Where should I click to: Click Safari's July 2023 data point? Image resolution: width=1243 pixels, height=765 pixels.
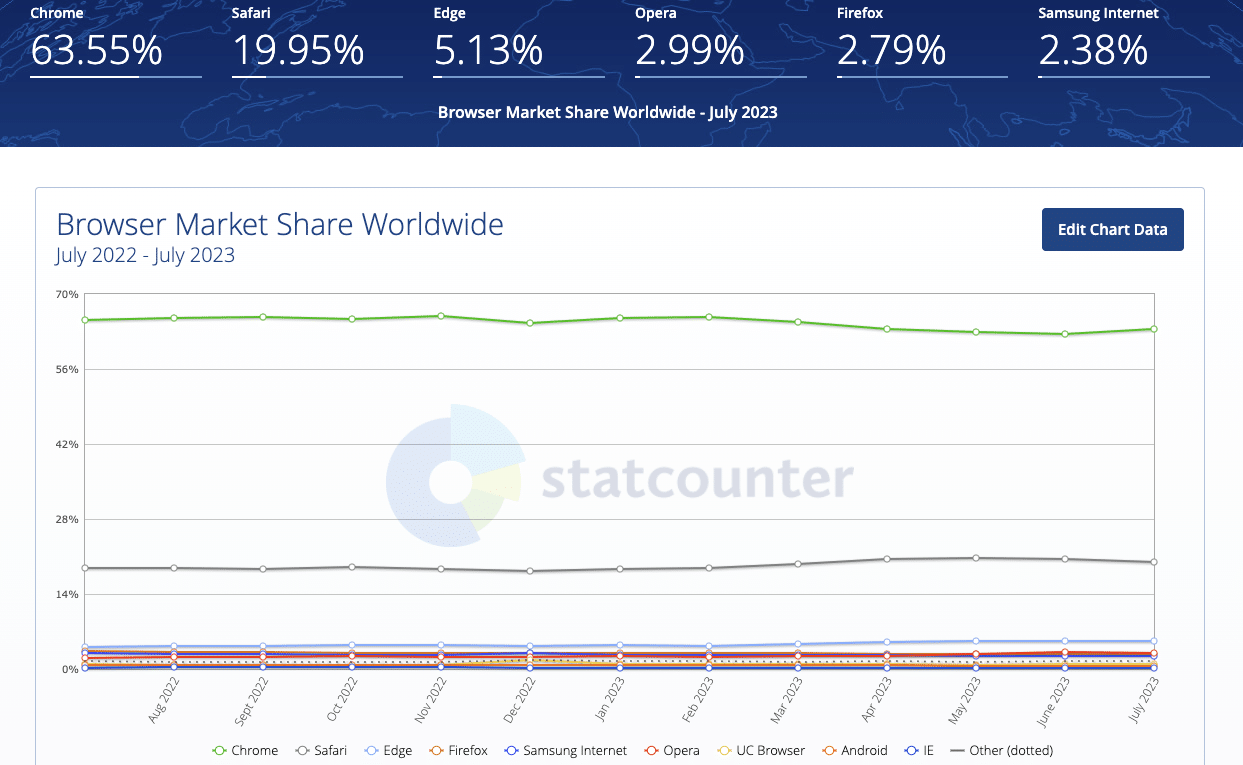pos(1154,562)
